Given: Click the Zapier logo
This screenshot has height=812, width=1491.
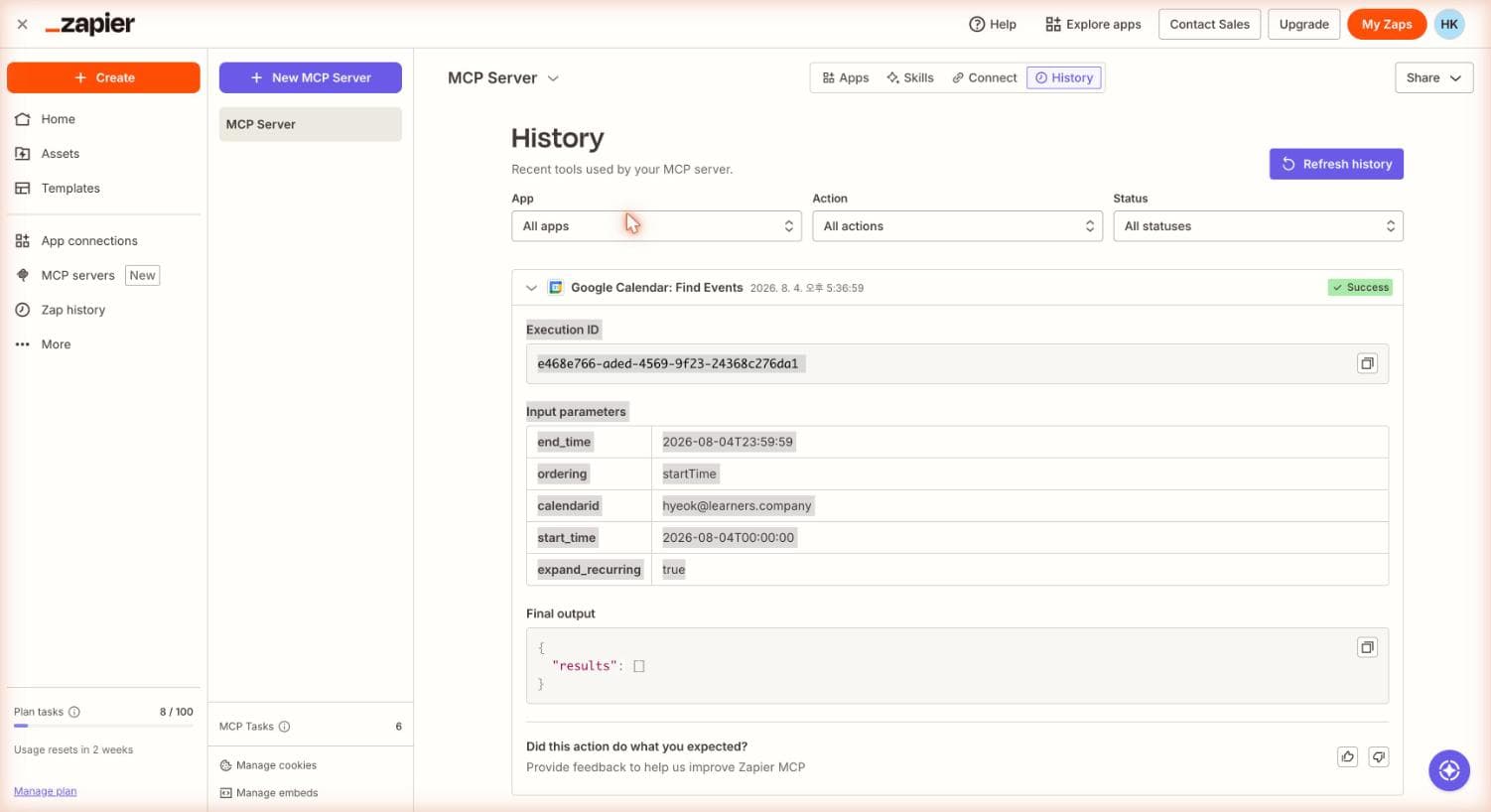Looking at the screenshot, I should (x=90, y=24).
